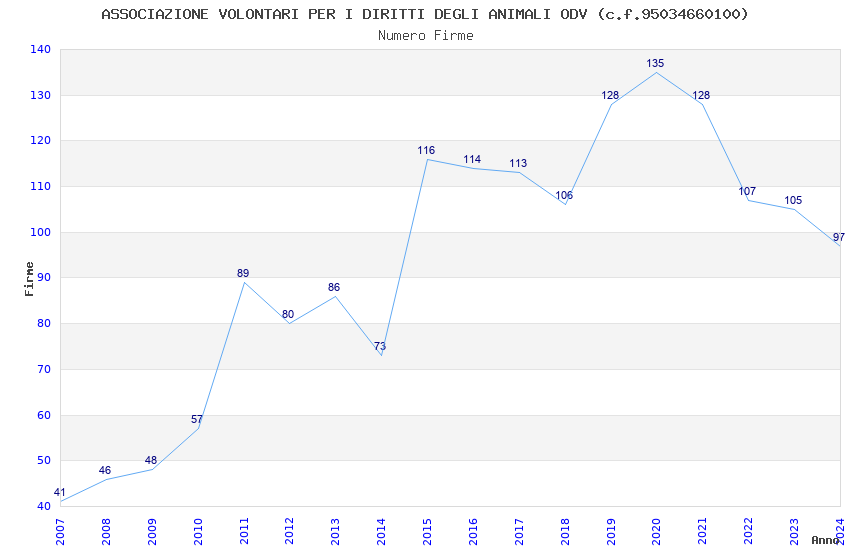Select the data label 128 above 2019
Image resolution: width=850 pixels, height=550 pixels.
[x=610, y=95]
